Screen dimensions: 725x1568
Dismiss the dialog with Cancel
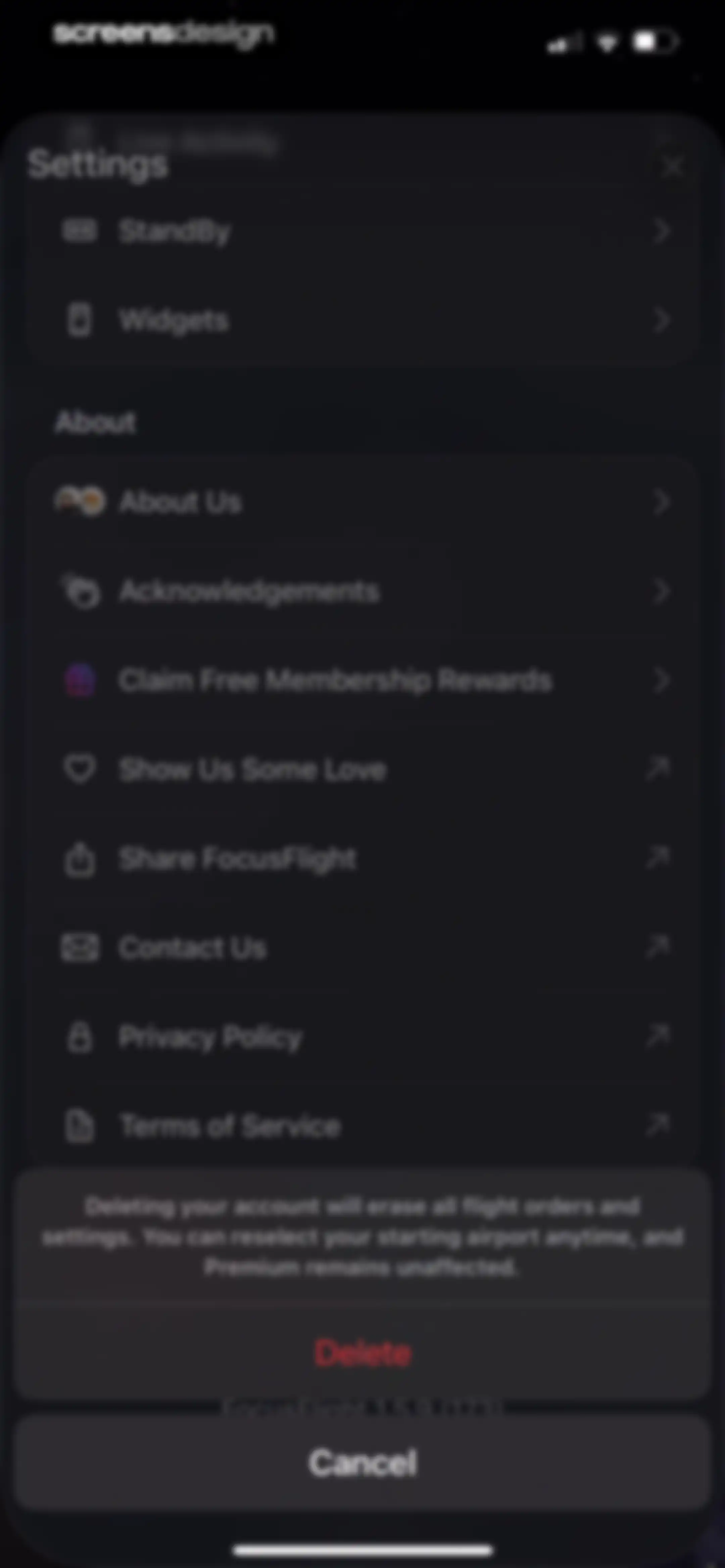coord(363,1463)
